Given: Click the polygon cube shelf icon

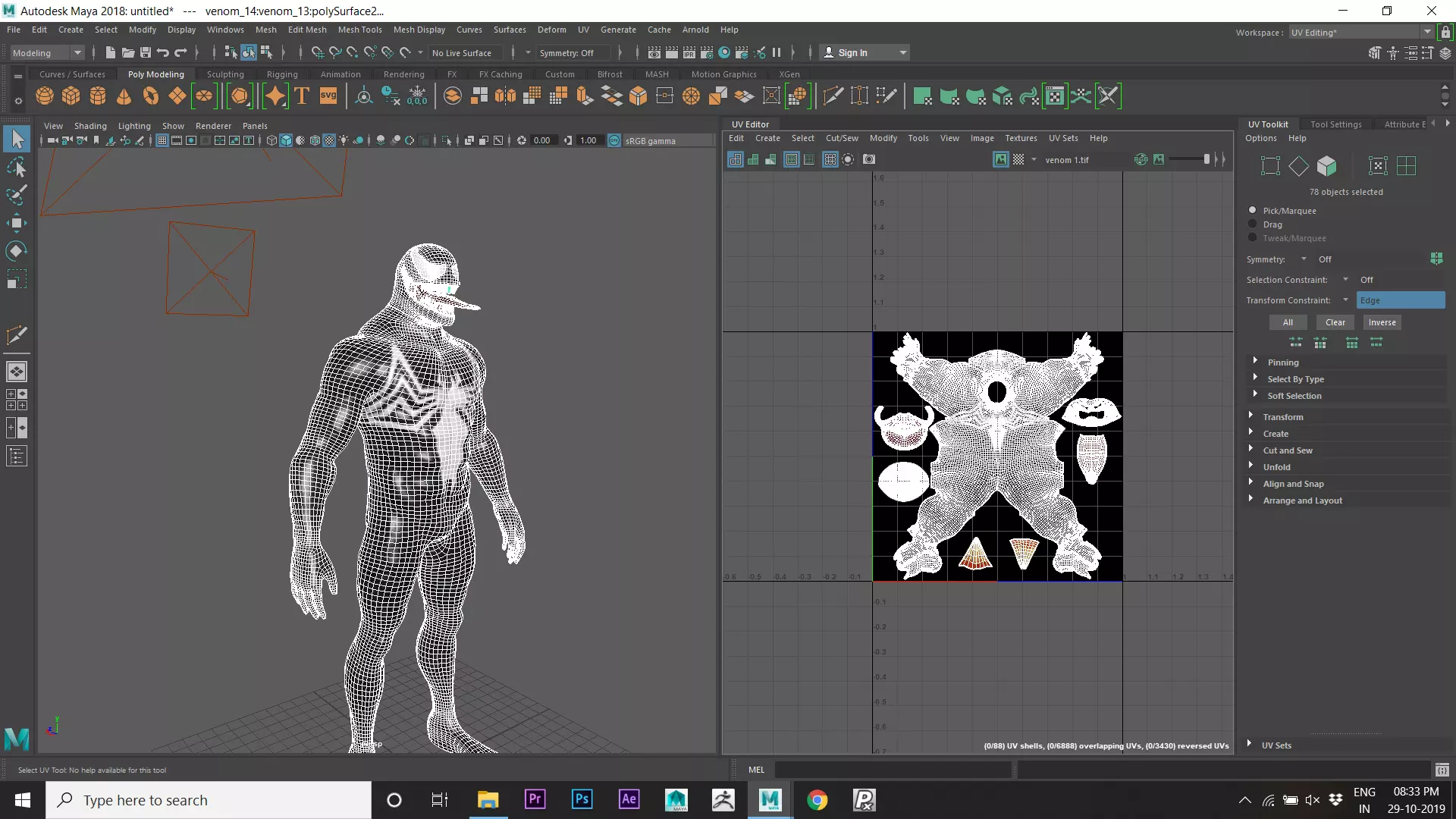Looking at the screenshot, I should pos(71,96).
